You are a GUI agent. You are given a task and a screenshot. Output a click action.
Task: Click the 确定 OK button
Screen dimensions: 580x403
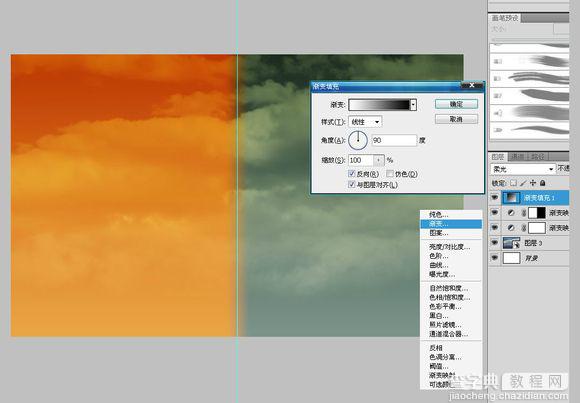click(x=456, y=104)
